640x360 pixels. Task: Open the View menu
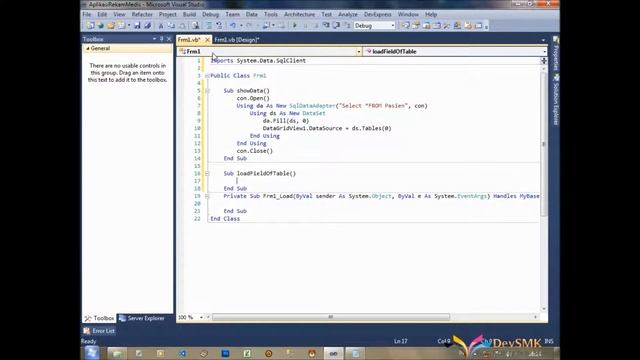[x=119, y=14]
